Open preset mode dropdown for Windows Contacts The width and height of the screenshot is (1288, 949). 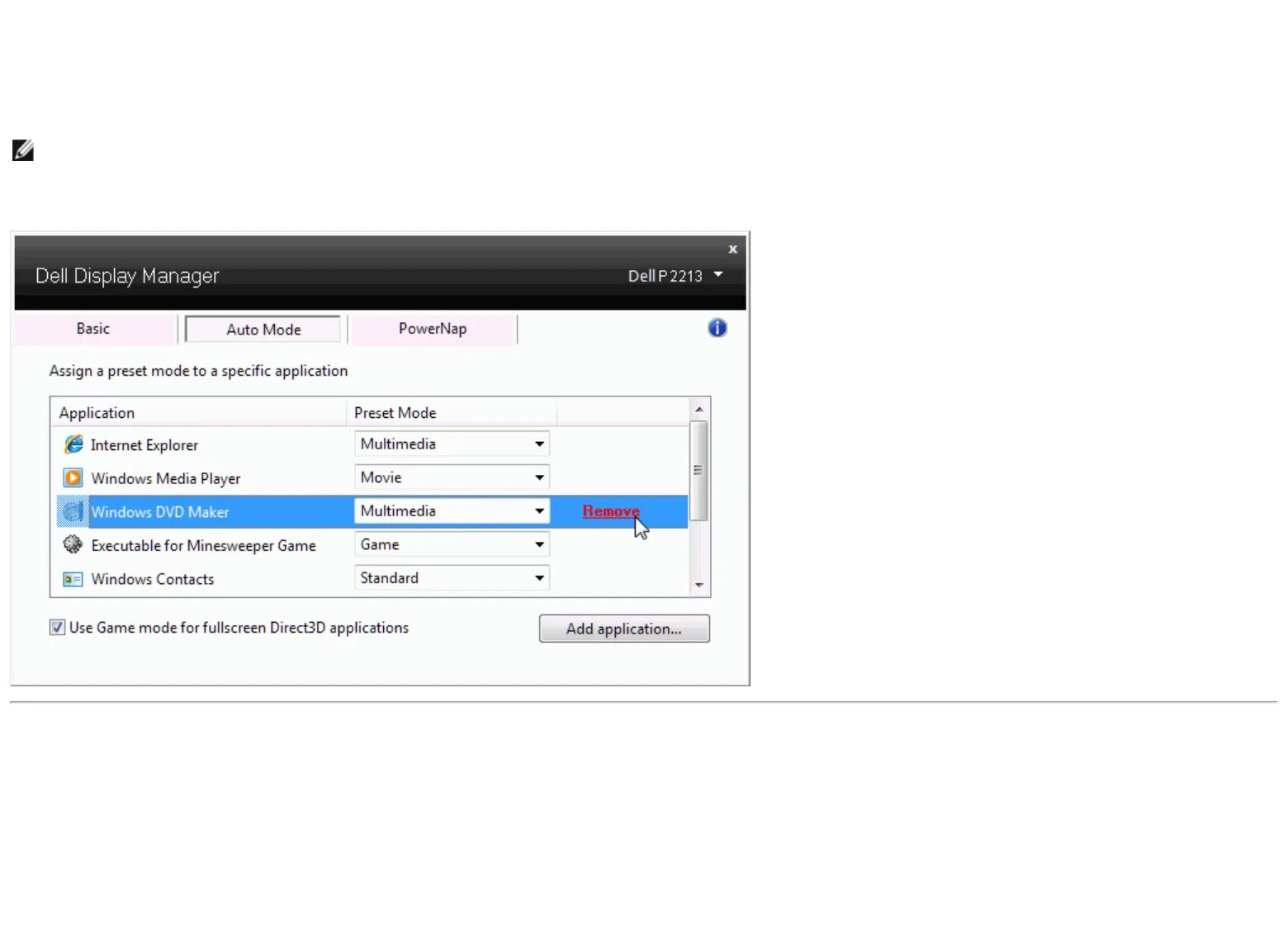[x=452, y=578]
